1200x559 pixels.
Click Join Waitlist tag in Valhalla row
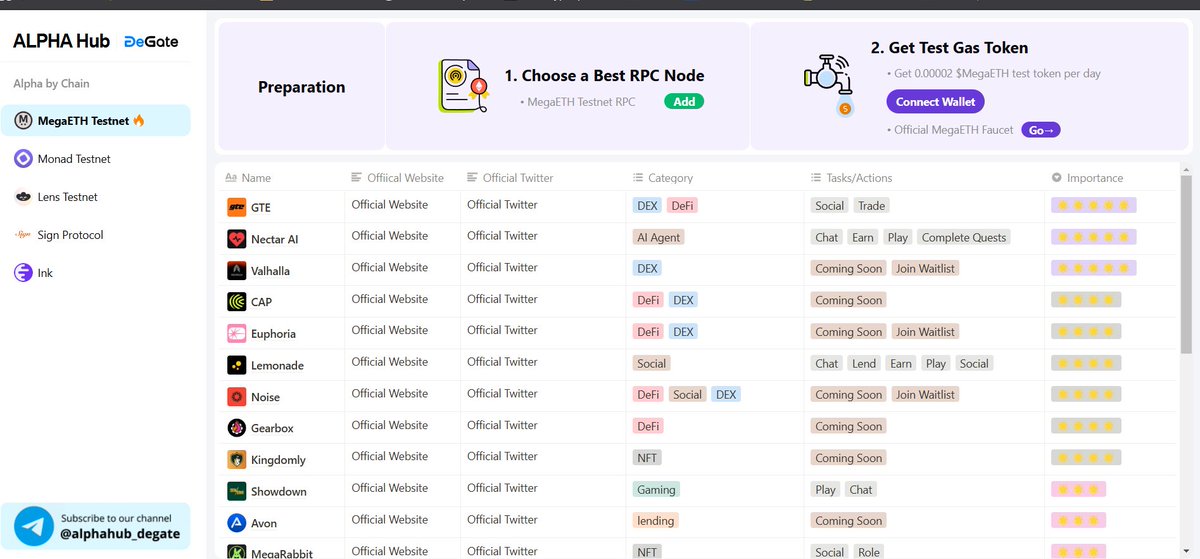coord(925,269)
